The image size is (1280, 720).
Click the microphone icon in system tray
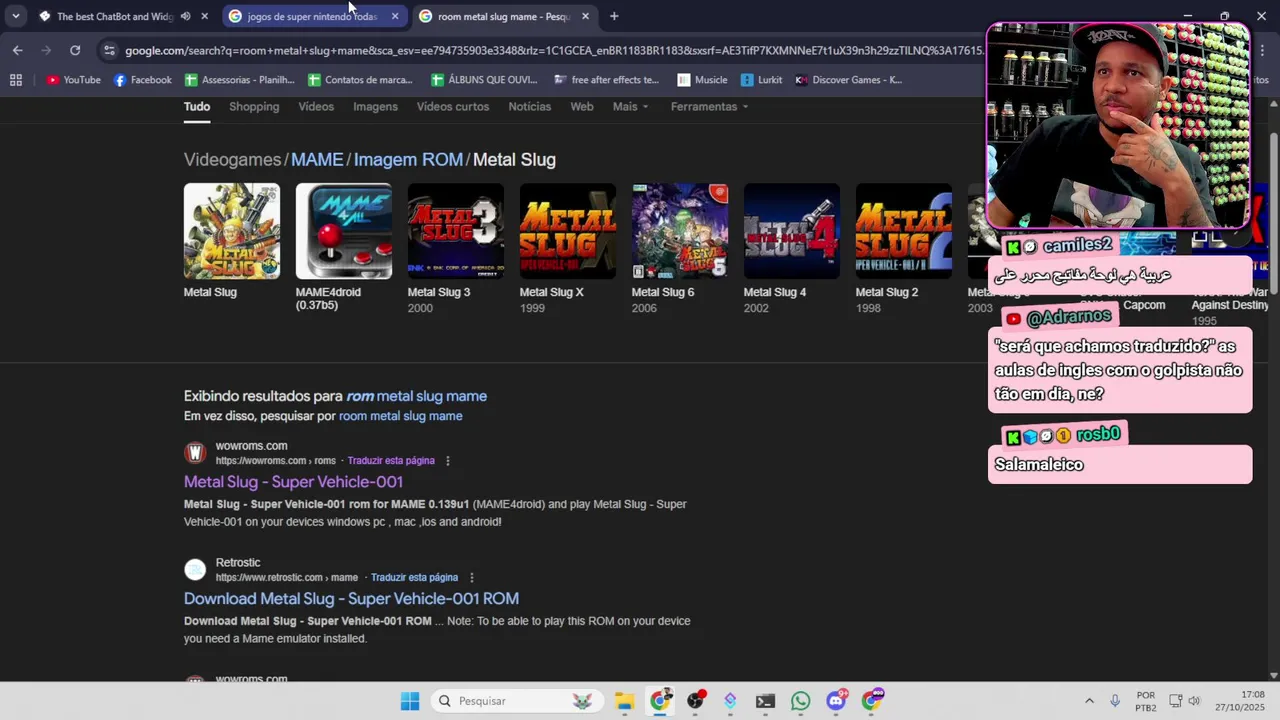(x=1115, y=701)
